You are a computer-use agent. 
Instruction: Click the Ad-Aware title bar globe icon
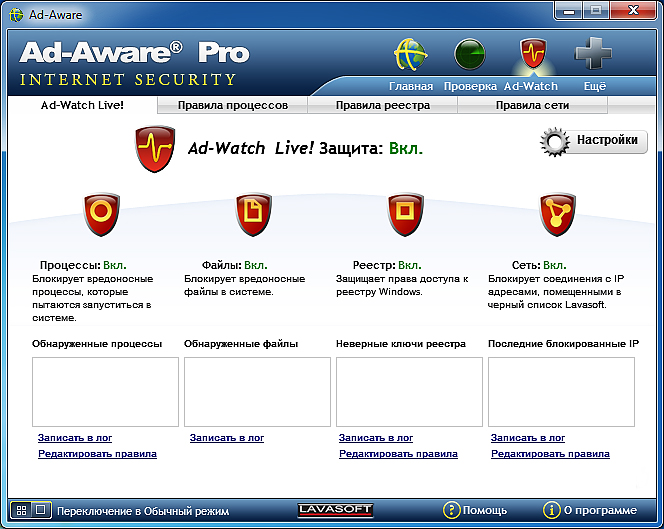pos(16,15)
